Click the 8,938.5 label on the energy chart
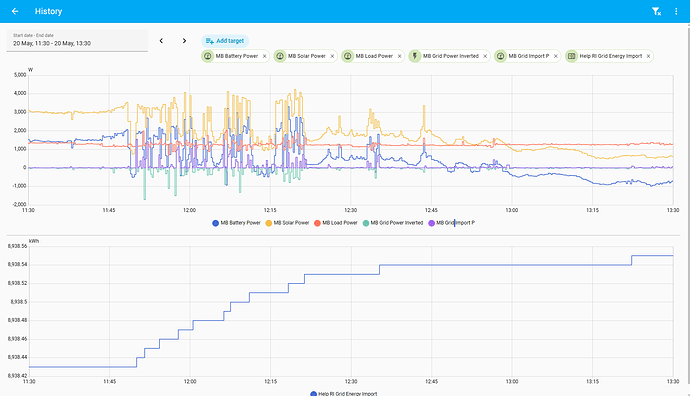The image size is (690, 396). [x=18, y=302]
